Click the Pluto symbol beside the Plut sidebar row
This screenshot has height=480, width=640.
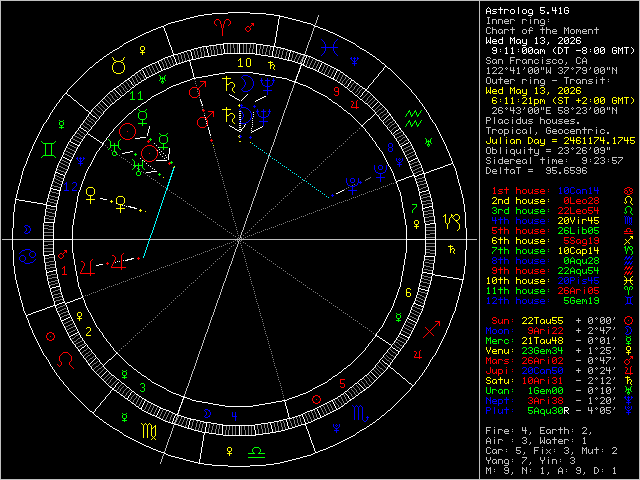point(629,411)
